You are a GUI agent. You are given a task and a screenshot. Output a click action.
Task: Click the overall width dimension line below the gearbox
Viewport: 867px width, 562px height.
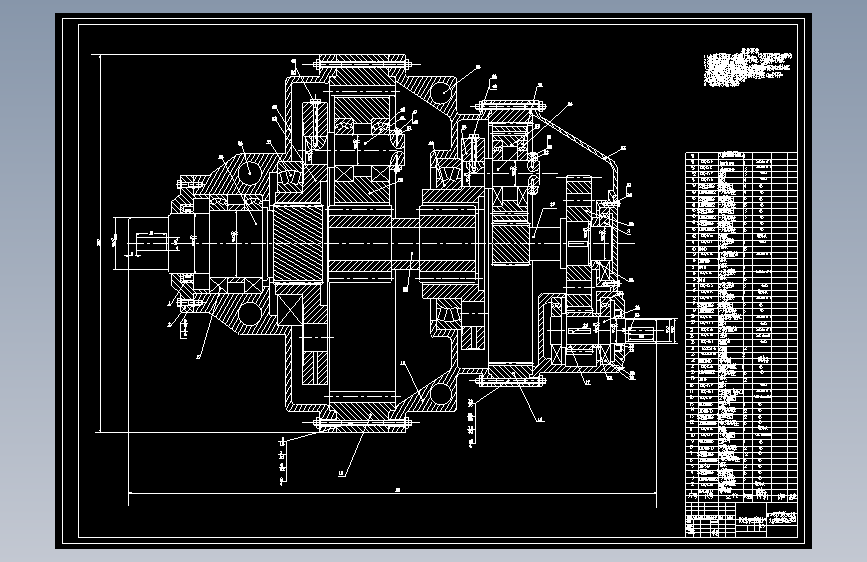392,493
